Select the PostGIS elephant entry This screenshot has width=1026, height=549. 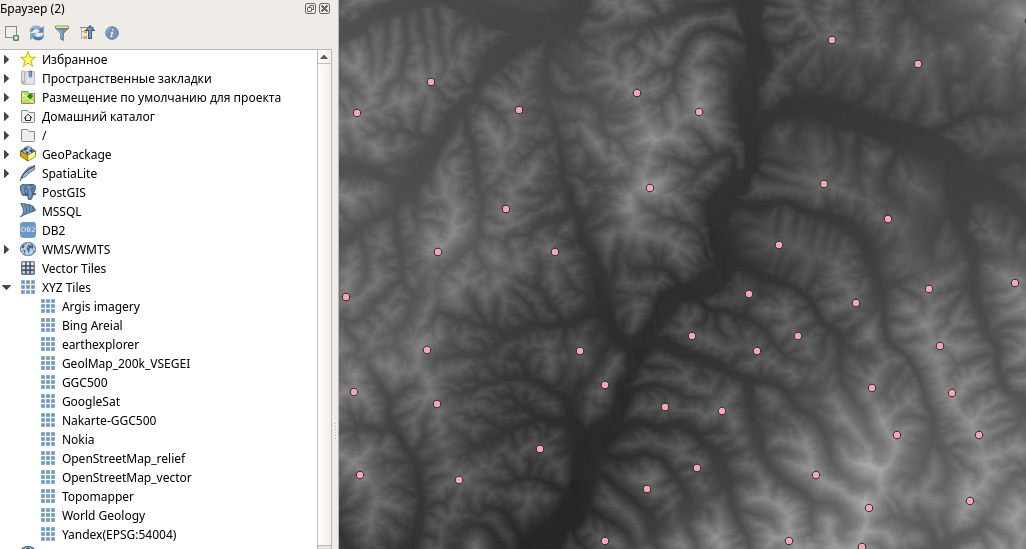[x=63, y=193]
